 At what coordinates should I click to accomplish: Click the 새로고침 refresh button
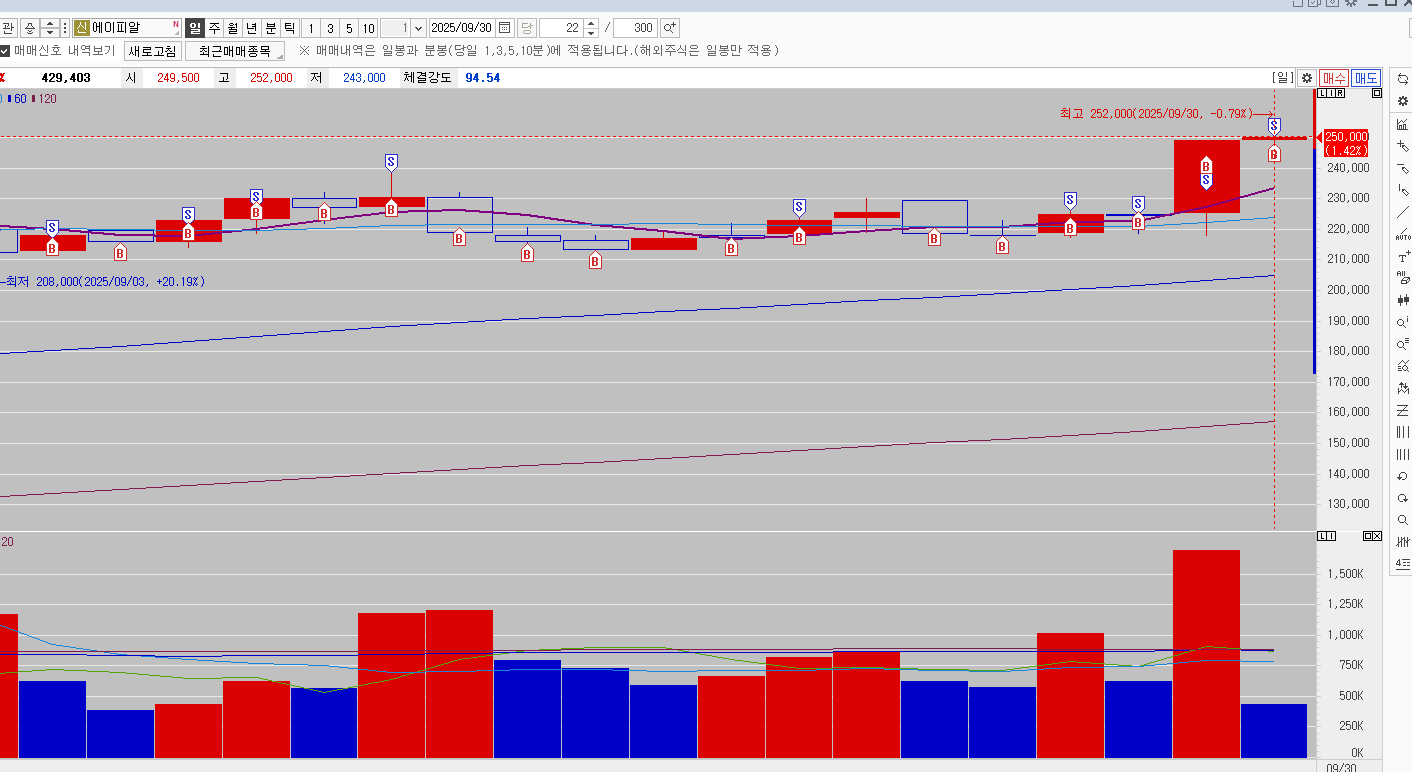(x=152, y=51)
